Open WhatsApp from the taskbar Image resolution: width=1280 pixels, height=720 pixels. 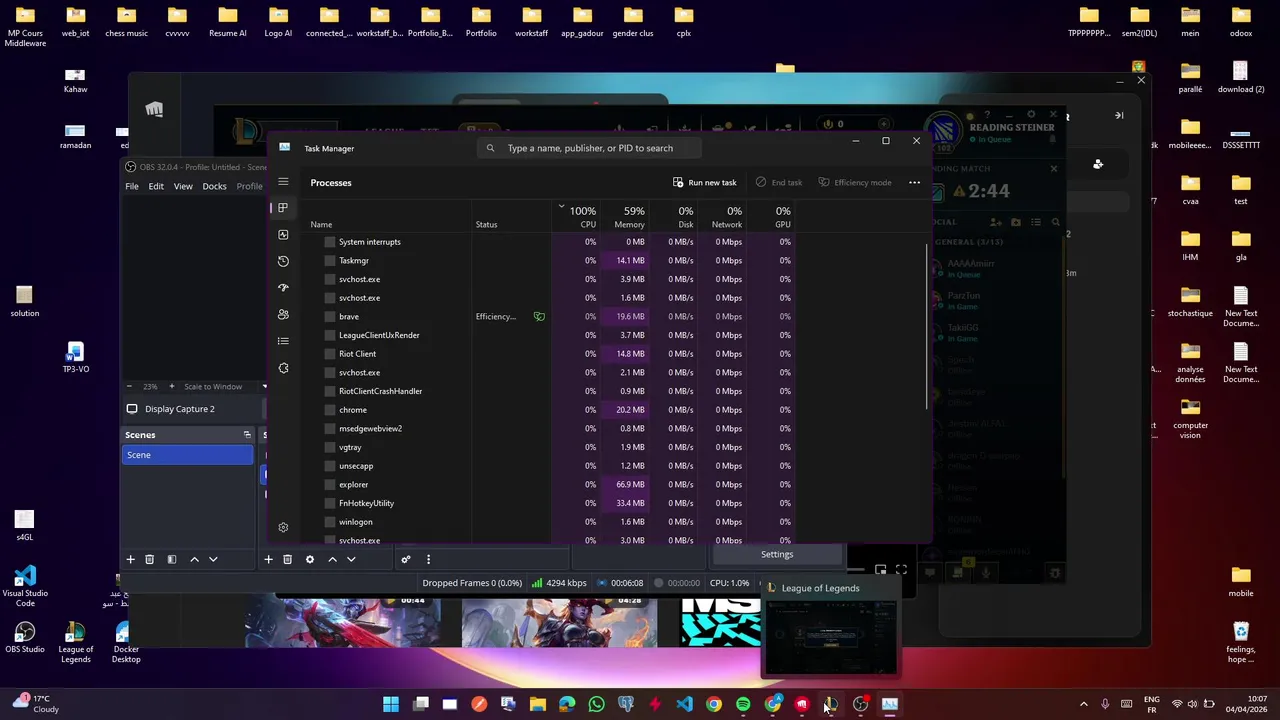pyautogui.click(x=596, y=704)
